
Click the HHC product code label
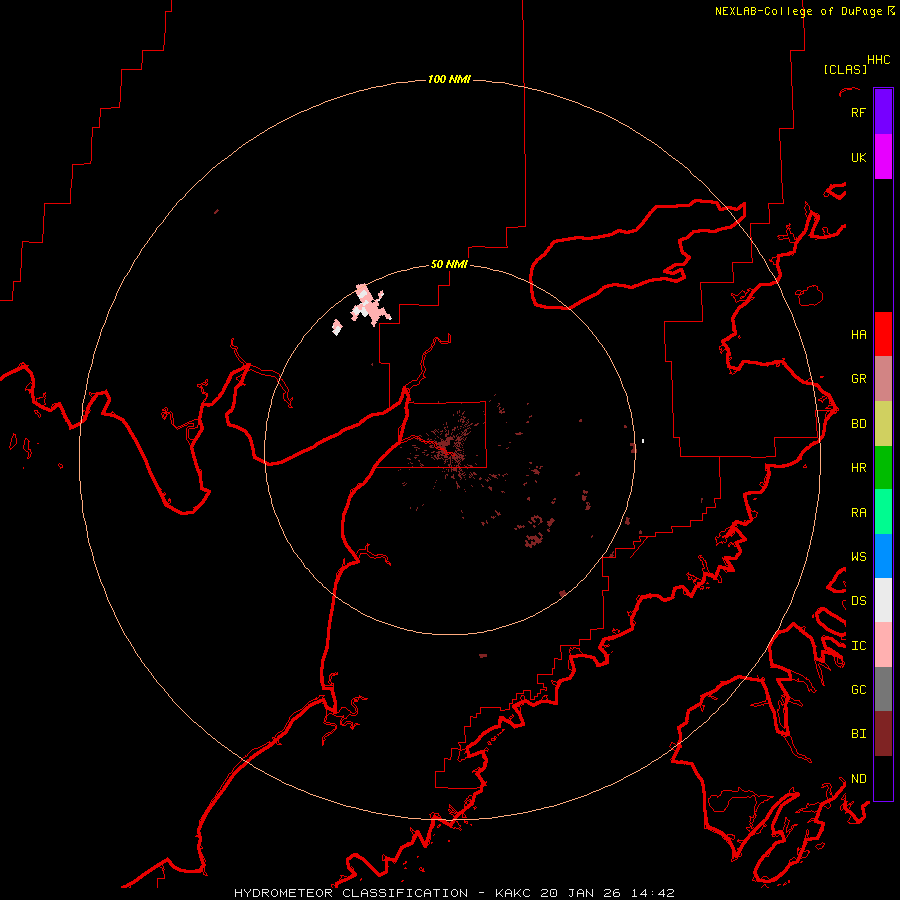[x=878, y=59]
